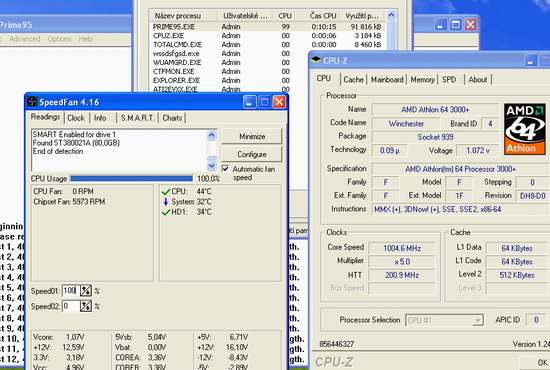Click the SpeedFan log scrollbar up arrow
Viewport: 550px width, 370px height.
click(x=212, y=135)
